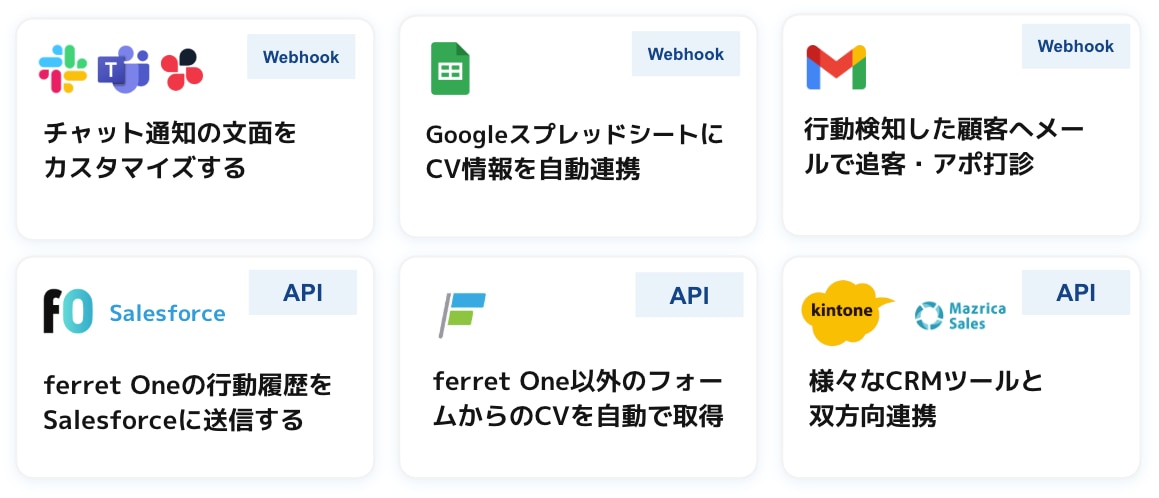Viewport: 1159px width, 498px height.
Task: Click Webhook badge on chat notification card
Action: (x=301, y=57)
